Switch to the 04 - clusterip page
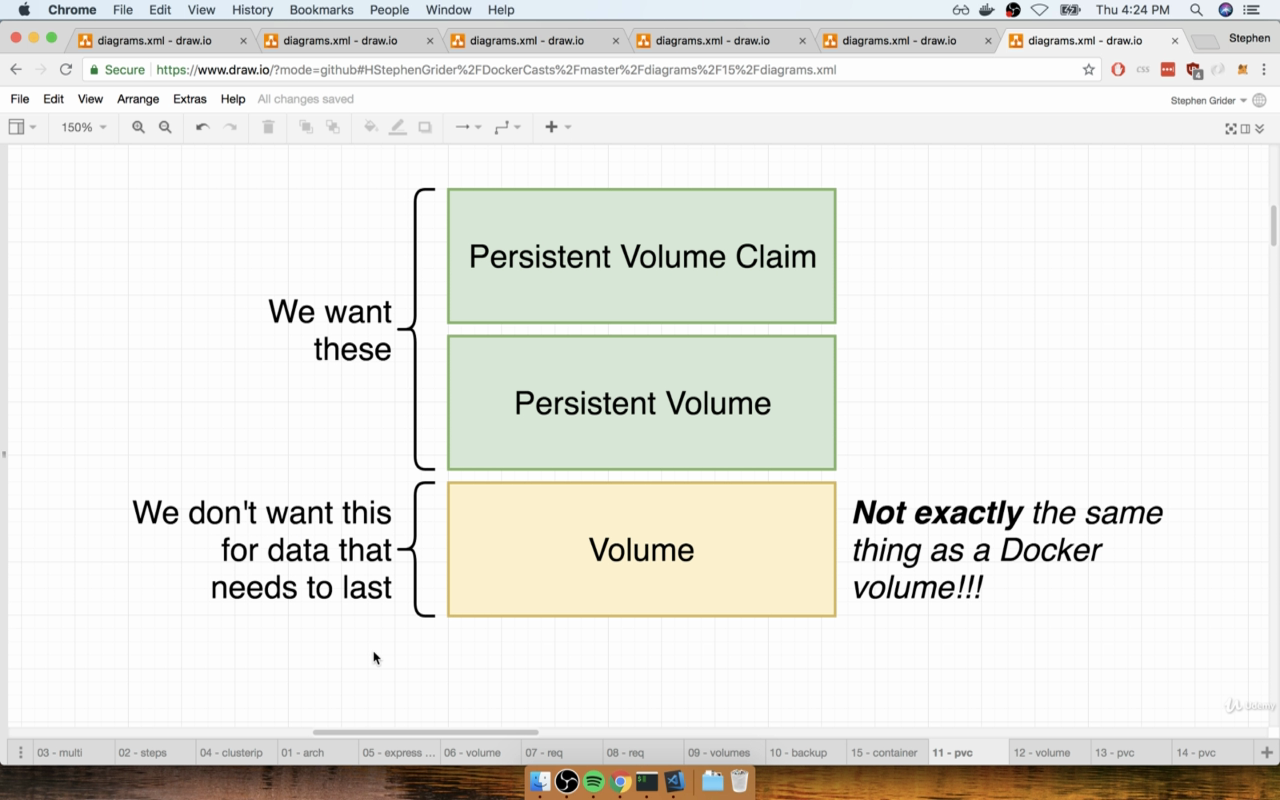 click(231, 752)
